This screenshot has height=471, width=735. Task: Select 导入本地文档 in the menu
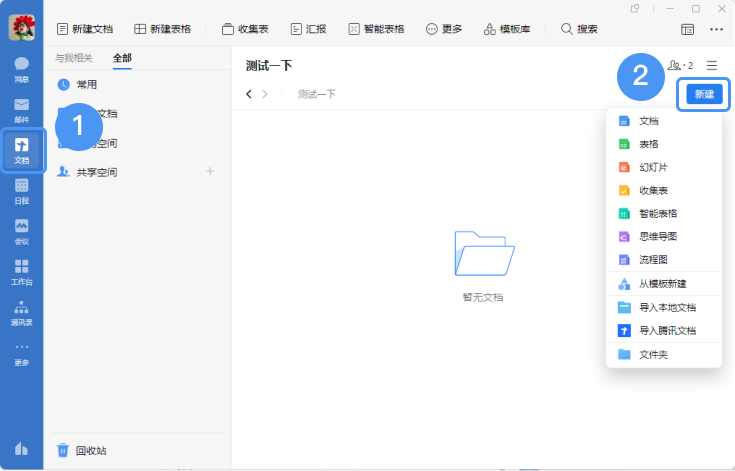(664, 307)
